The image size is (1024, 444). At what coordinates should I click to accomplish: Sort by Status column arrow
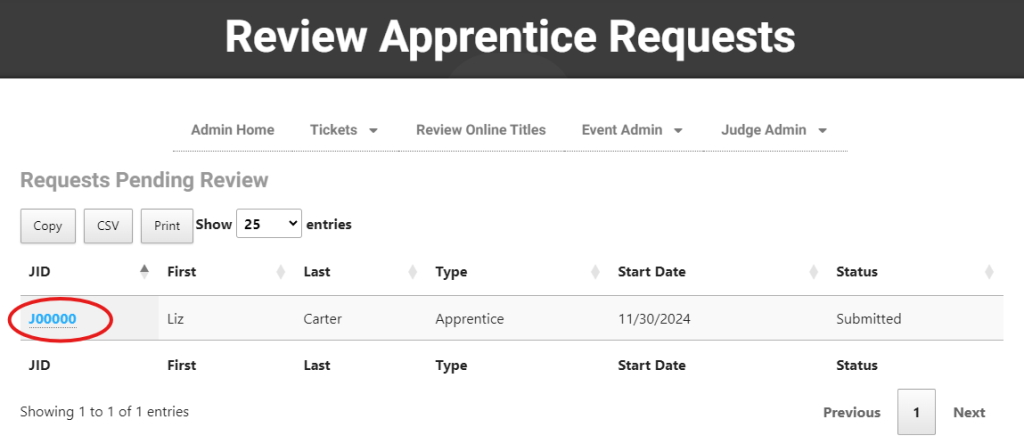989,272
